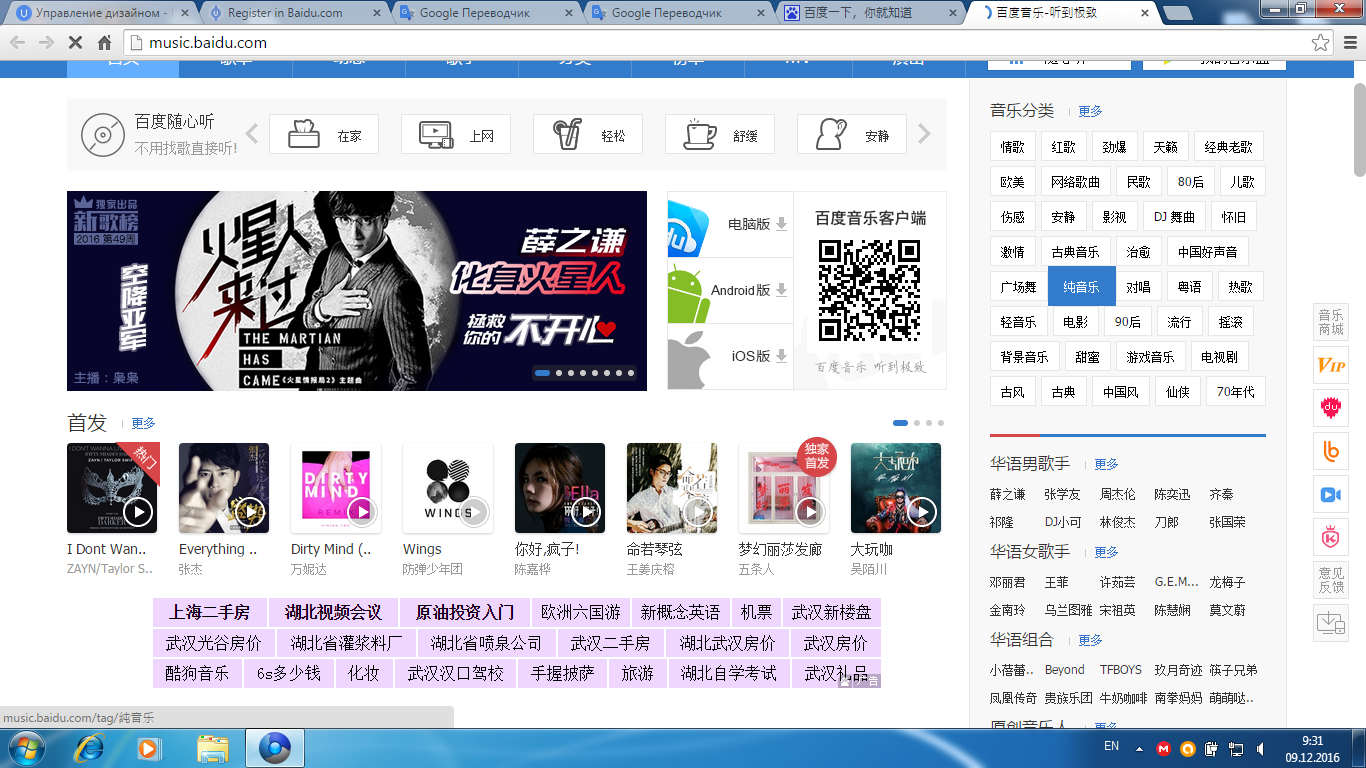Click the 百度随心听 disc icon
The height and width of the screenshot is (768, 1366).
[x=103, y=135]
